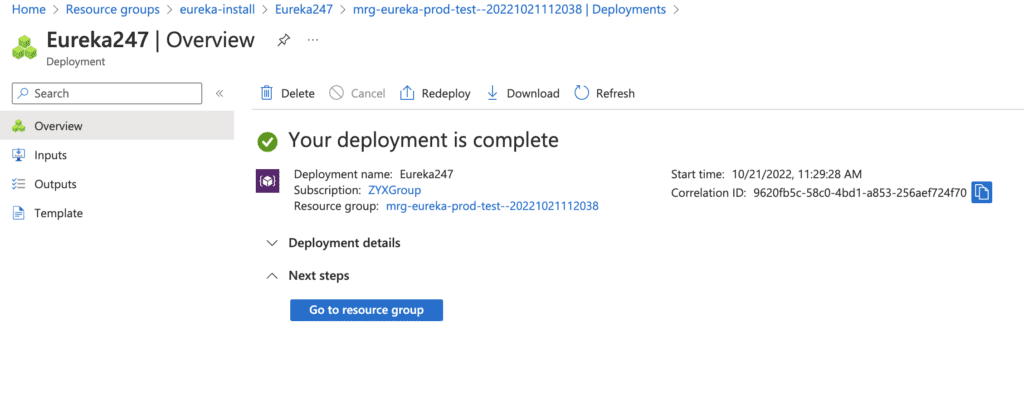Focus the sidebar Search field
Viewport: 1024px width, 410px height.
click(107, 93)
